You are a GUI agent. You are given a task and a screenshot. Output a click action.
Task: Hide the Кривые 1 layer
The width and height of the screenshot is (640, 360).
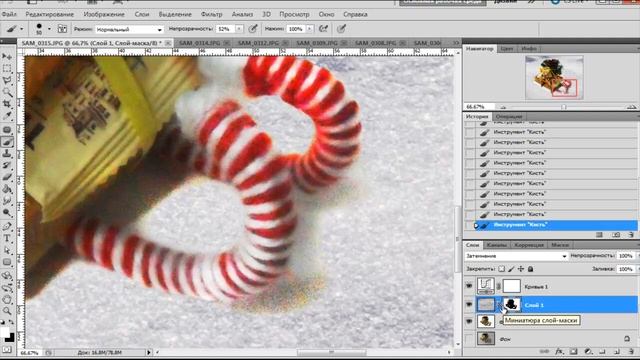469,286
